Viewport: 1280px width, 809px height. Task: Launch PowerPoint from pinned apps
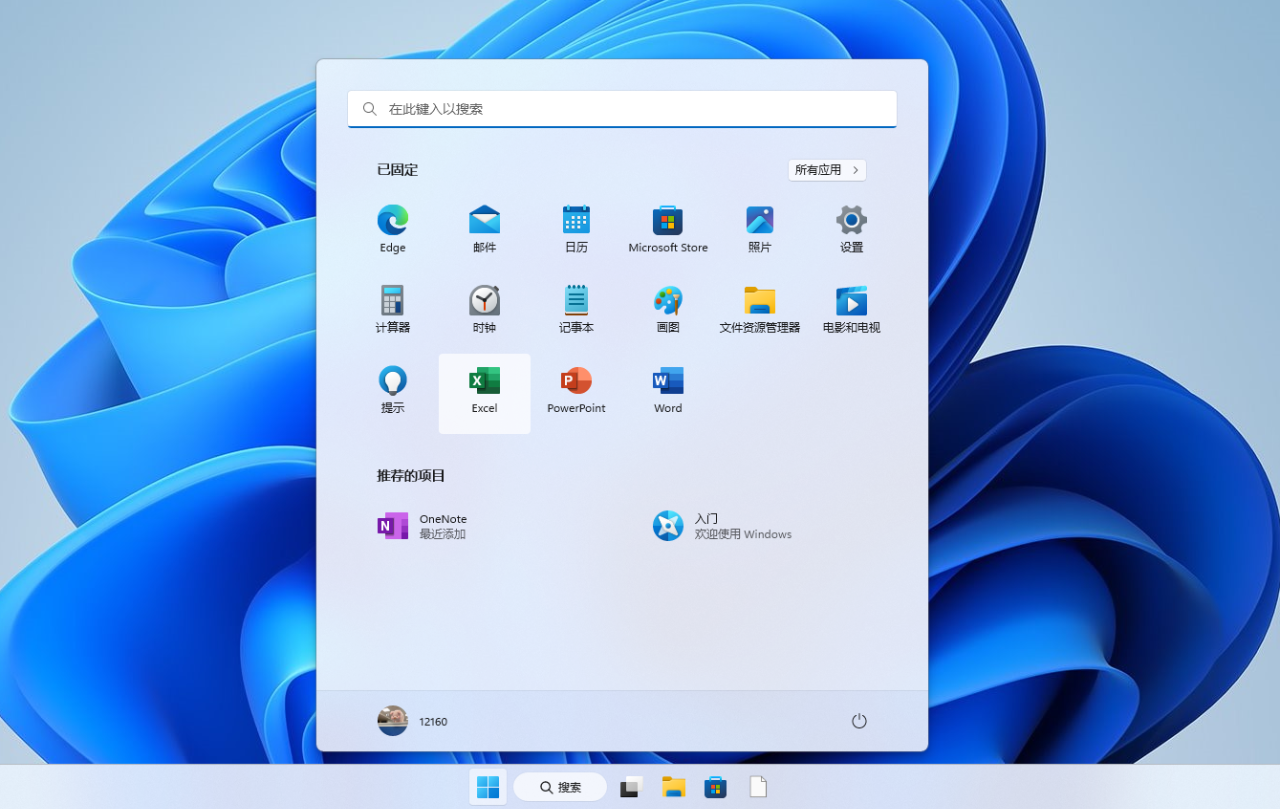(x=576, y=391)
